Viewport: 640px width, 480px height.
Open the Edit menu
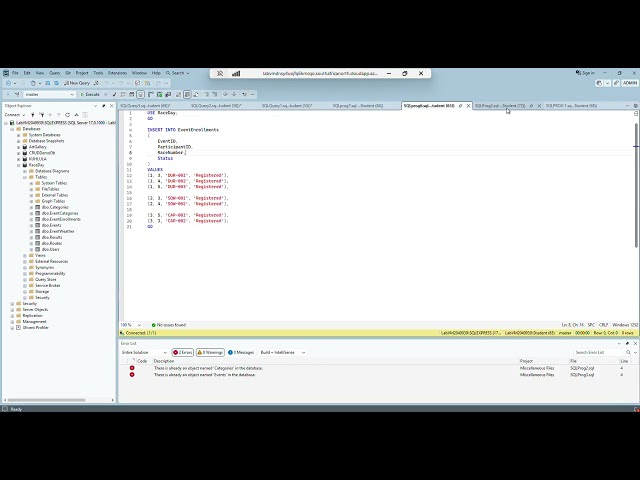(x=27, y=73)
